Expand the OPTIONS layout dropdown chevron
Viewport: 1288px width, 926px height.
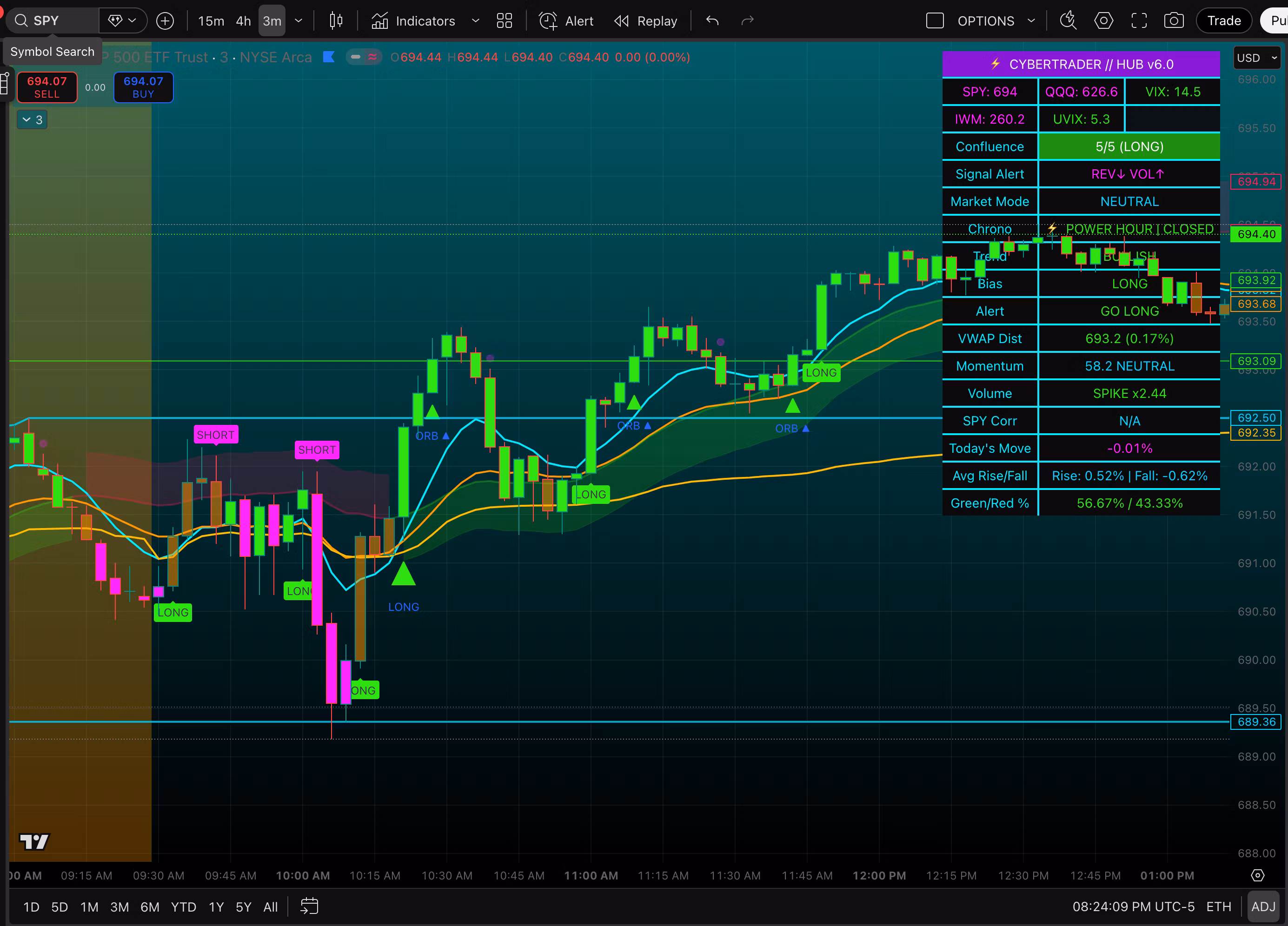(x=1031, y=21)
